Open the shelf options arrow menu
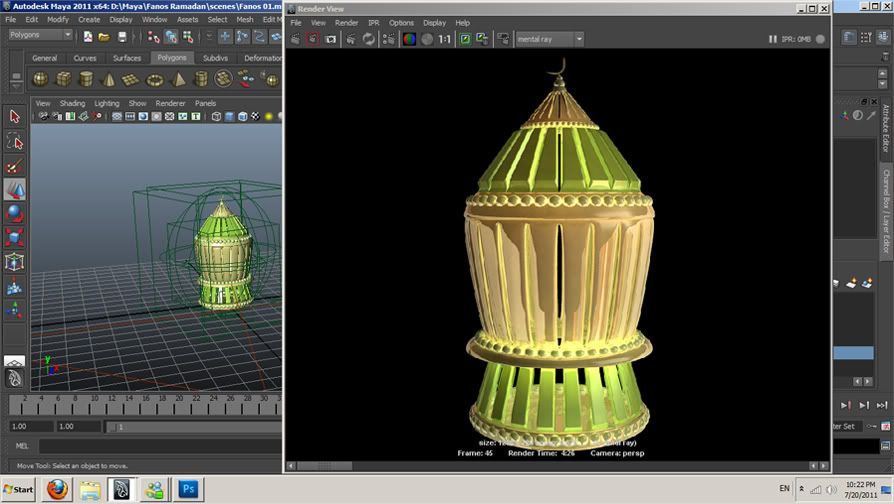Screen dimensions: 894x504 [16, 86]
